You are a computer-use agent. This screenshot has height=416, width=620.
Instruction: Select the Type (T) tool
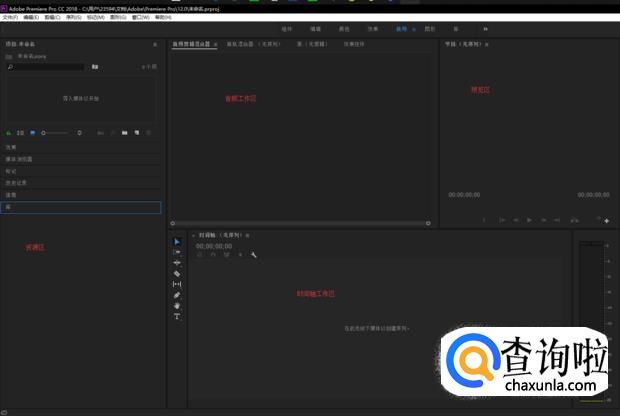[x=177, y=316]
